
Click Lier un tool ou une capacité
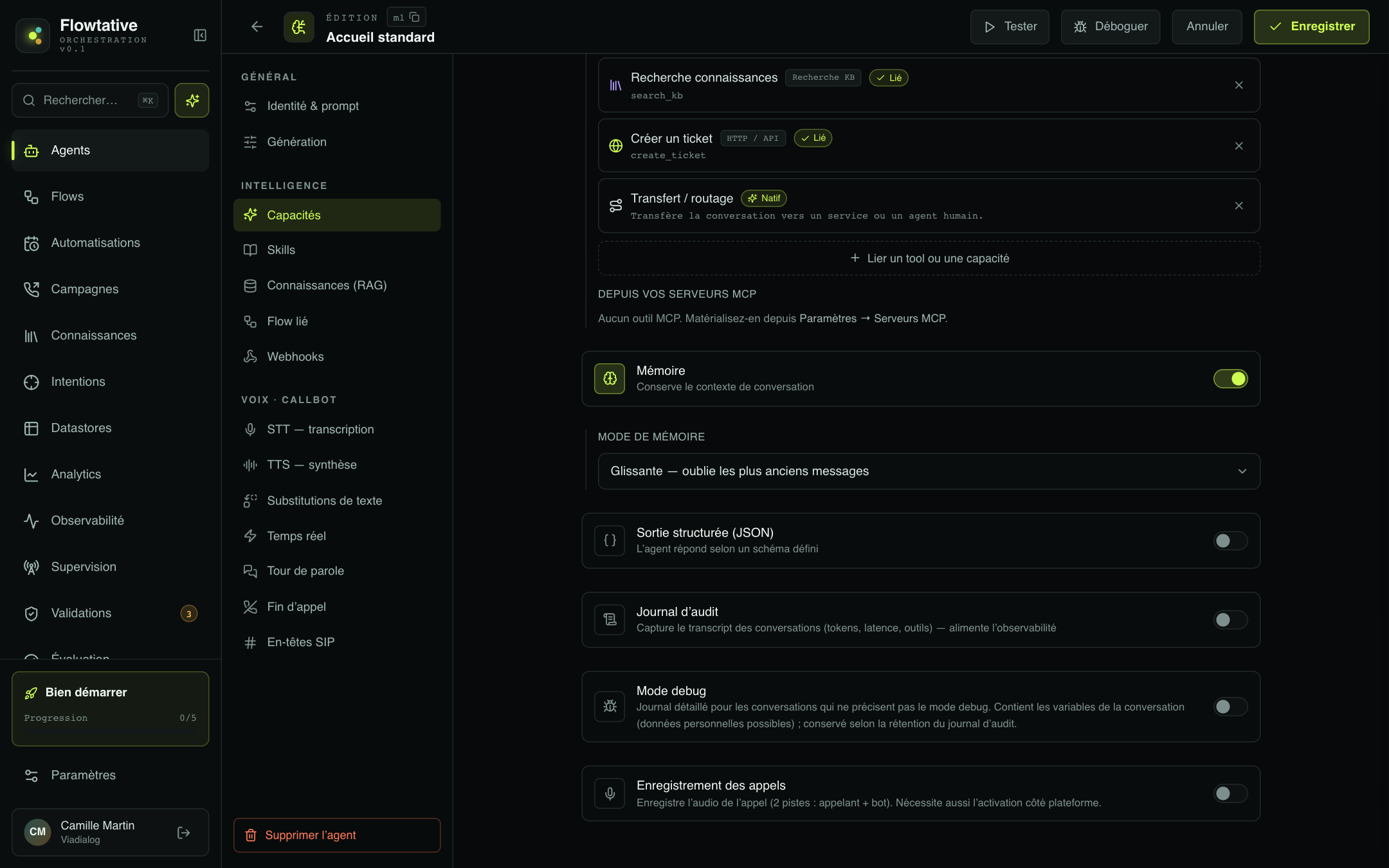tap(929, 258)
